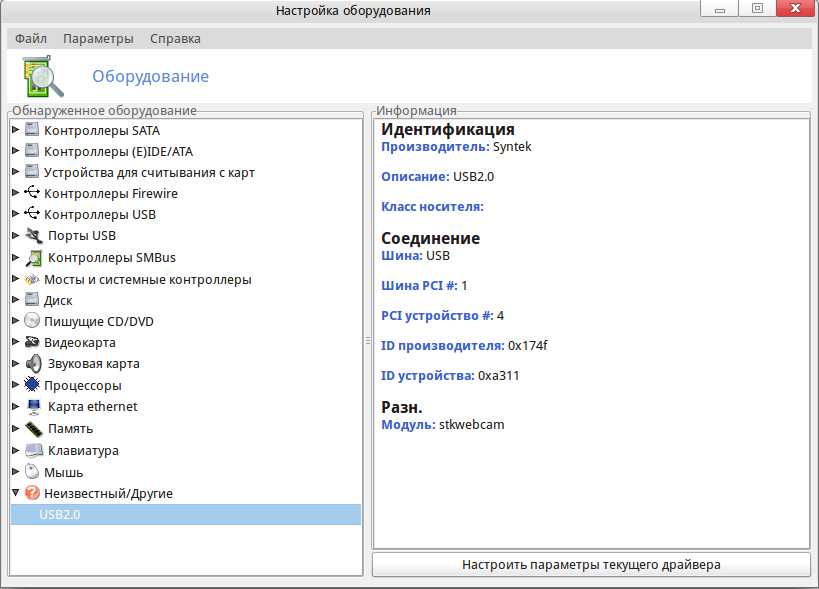Click the Описание: USB2.0 line
Viewport: 819px width, 589px height.
[x=437, y=177]
